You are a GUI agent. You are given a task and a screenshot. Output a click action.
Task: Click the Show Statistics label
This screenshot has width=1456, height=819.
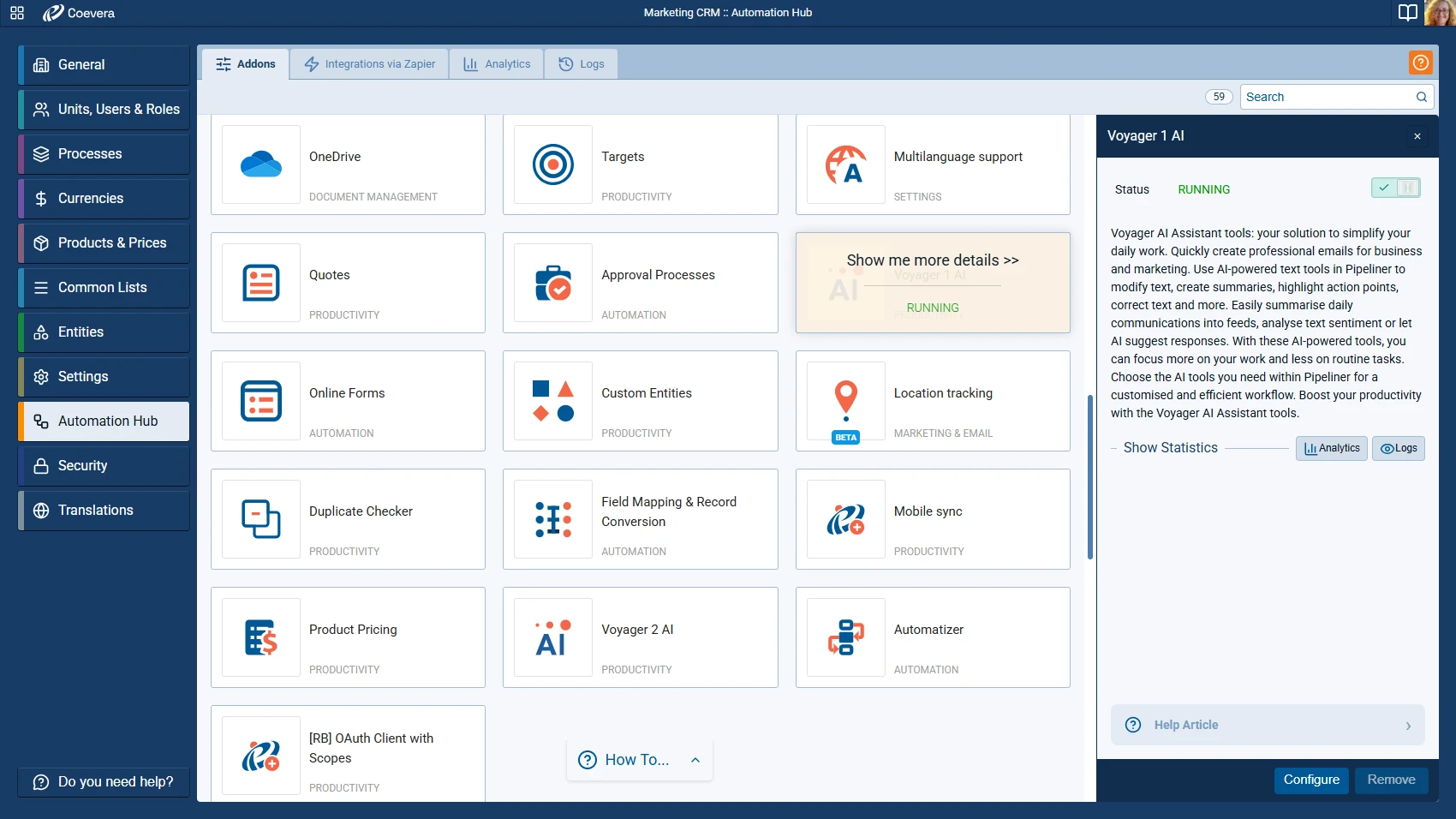1170,448
